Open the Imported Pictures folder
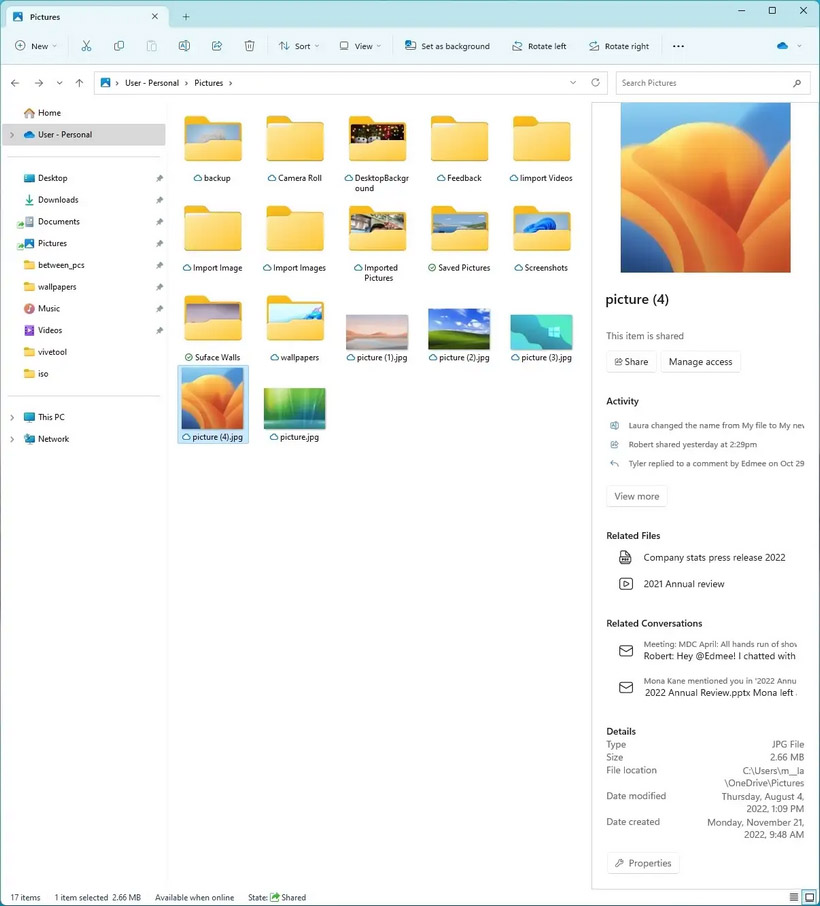Viewport: 820px width, 906px height. click(377, 243)
